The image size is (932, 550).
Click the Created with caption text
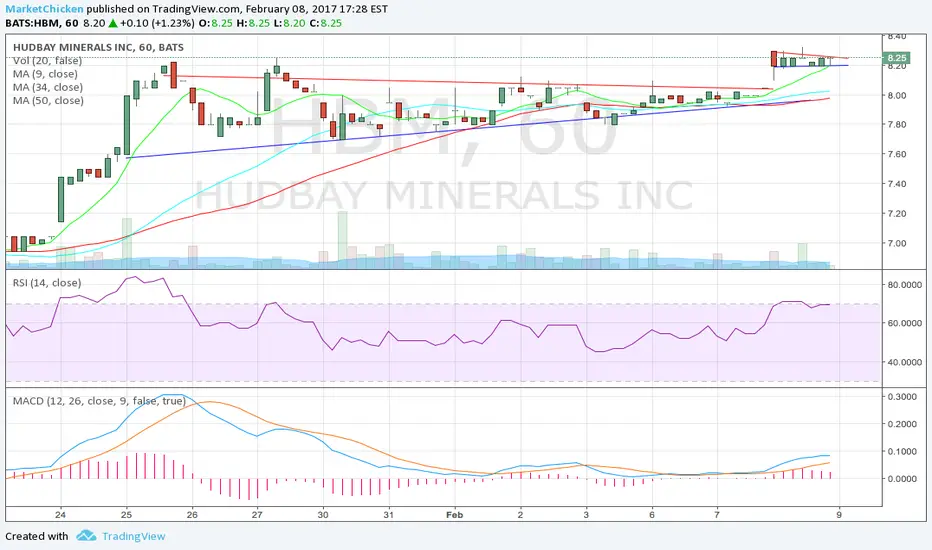pyautogui.click(x=37, y=536)
